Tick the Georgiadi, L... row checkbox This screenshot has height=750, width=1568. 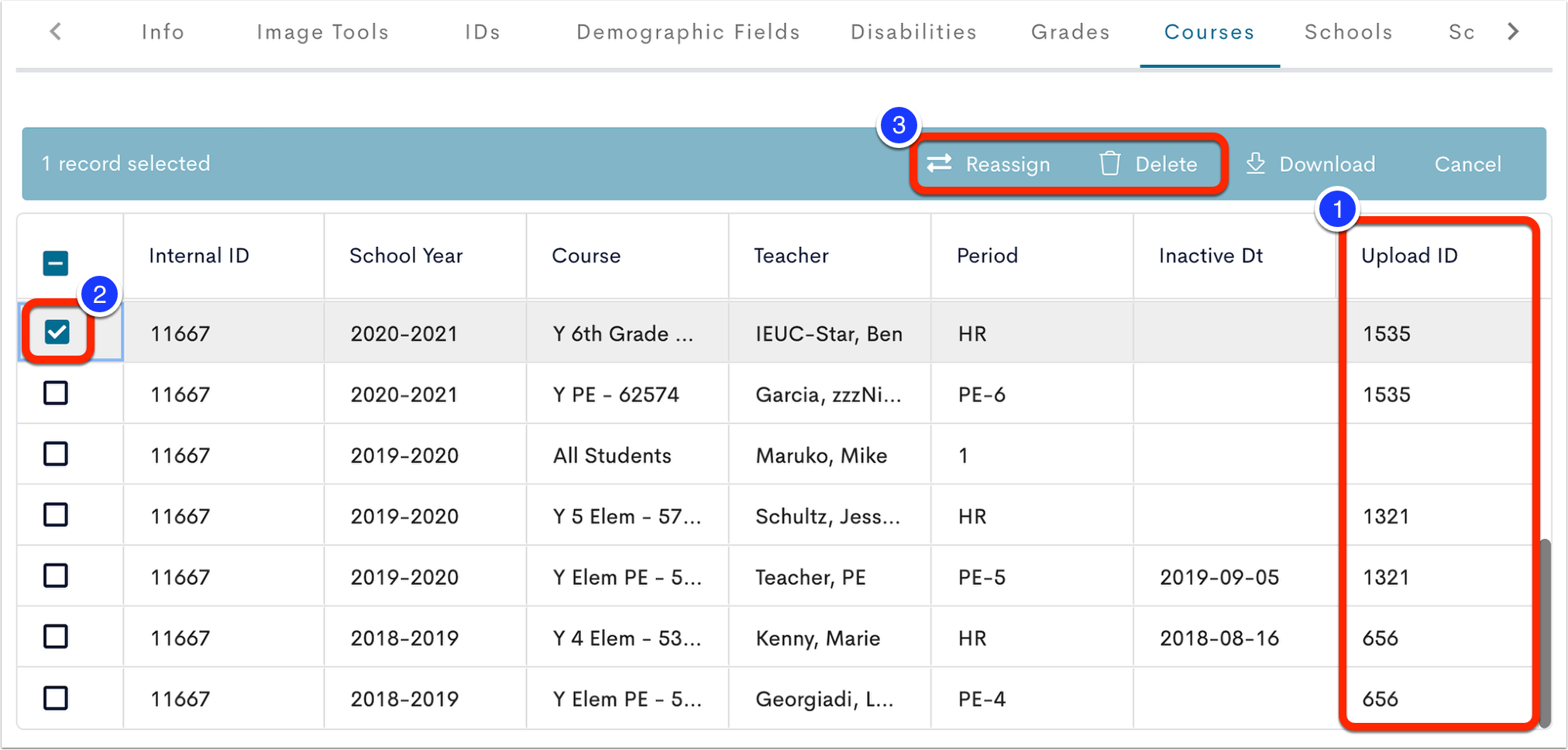56,698
